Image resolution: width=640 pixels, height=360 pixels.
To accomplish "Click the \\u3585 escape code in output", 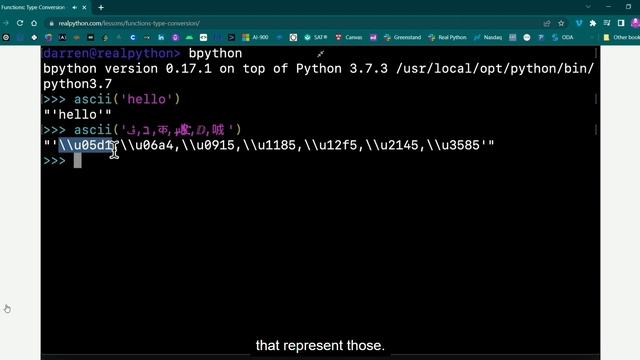I will point(453,145).
